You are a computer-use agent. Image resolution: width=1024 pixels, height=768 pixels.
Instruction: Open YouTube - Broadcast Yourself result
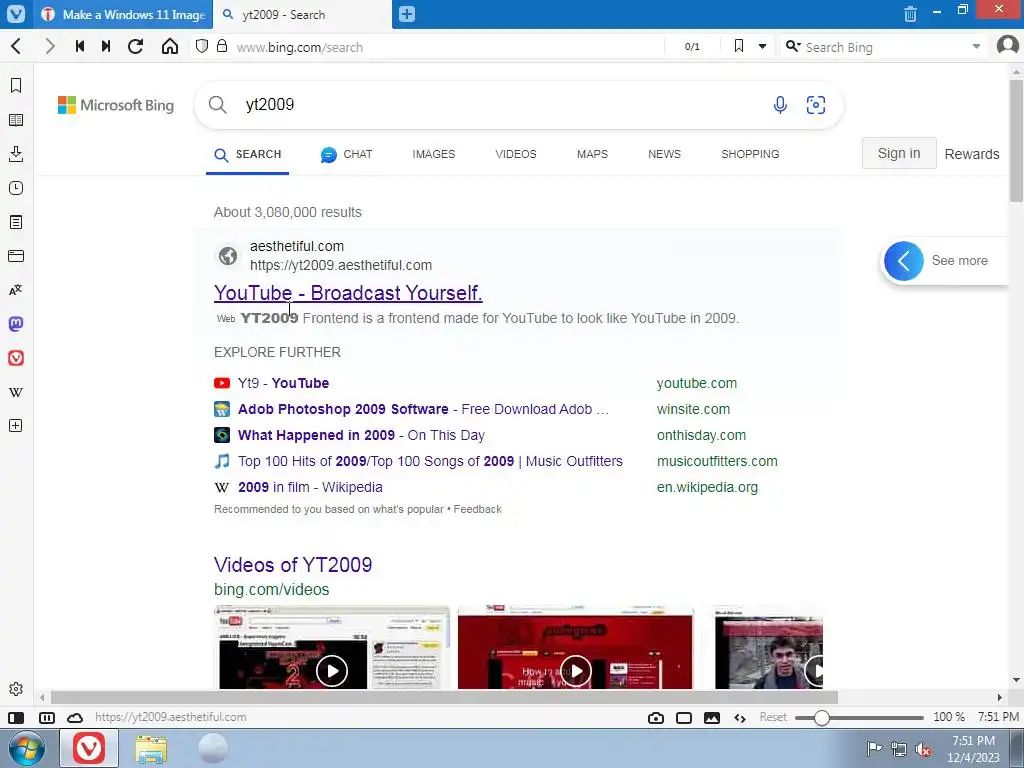[x=348, y=293]
